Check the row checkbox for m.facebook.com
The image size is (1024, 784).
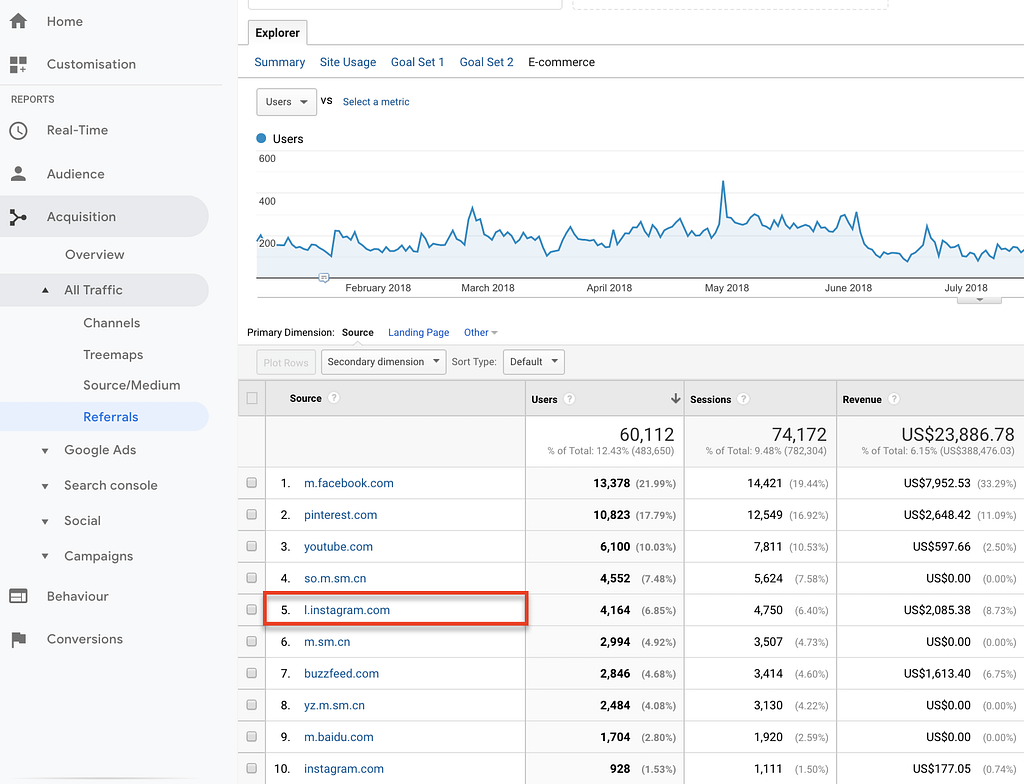(251, 482)
